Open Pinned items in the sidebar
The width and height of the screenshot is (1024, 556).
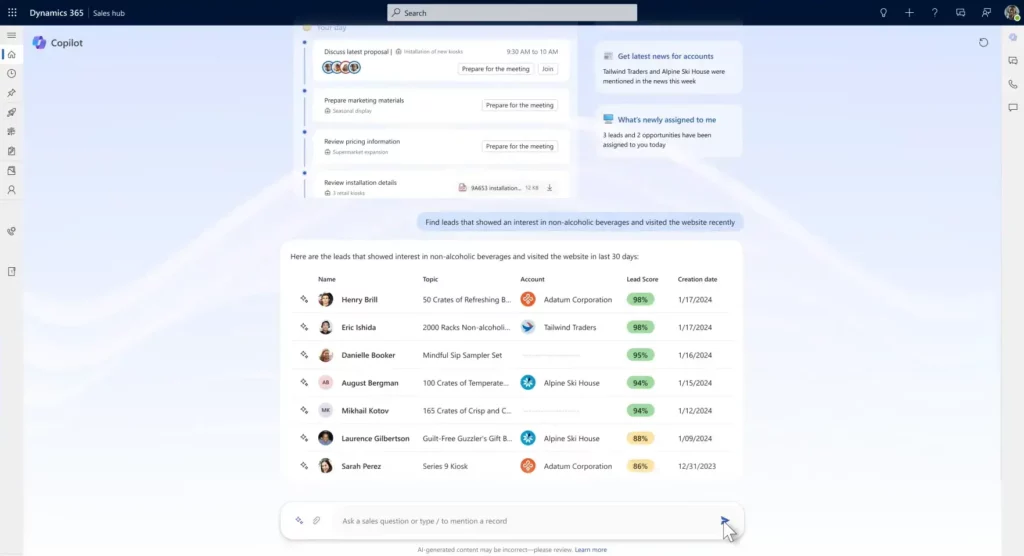pyautogui.click(x=11, y=93)
